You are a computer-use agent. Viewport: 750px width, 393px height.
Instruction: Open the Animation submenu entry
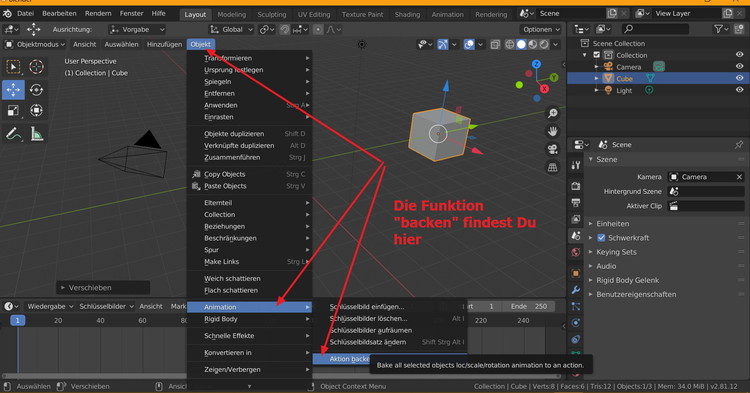[x=249, y=307]
